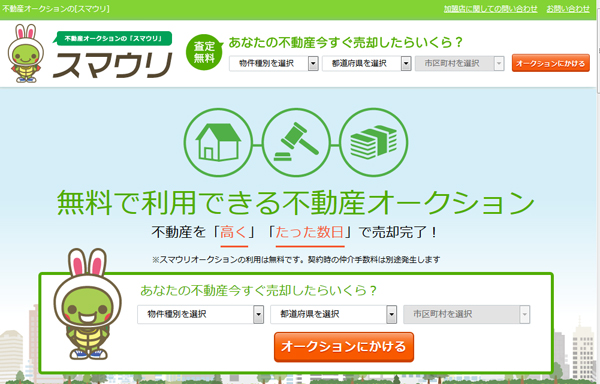Screen dimensions: 600x384
Task: Click the ※スマウリオークションの利用は無料です note
Action: pyautogui.click(x=296, y=260)
